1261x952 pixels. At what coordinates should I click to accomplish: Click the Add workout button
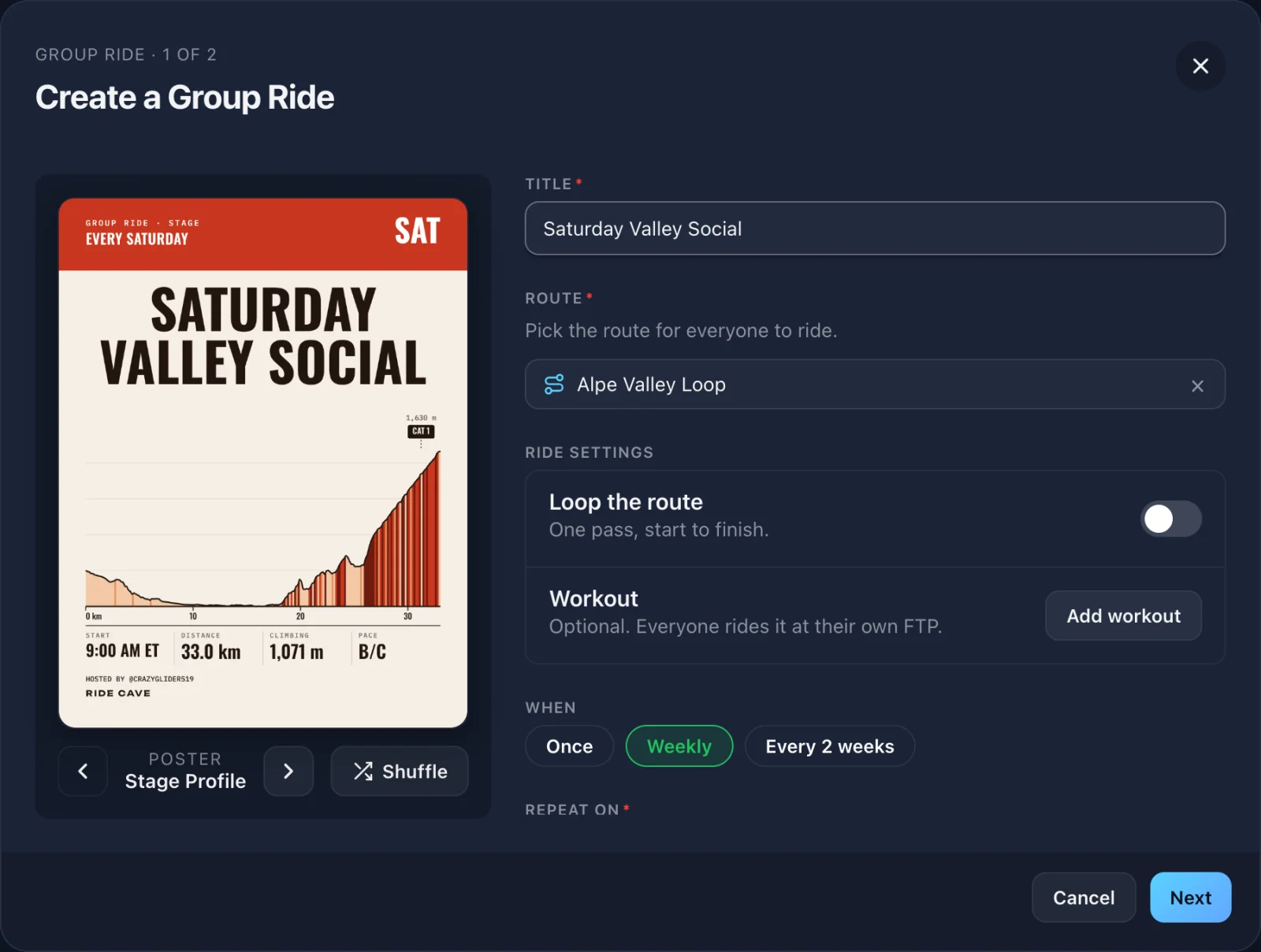tap(1123, 615)
